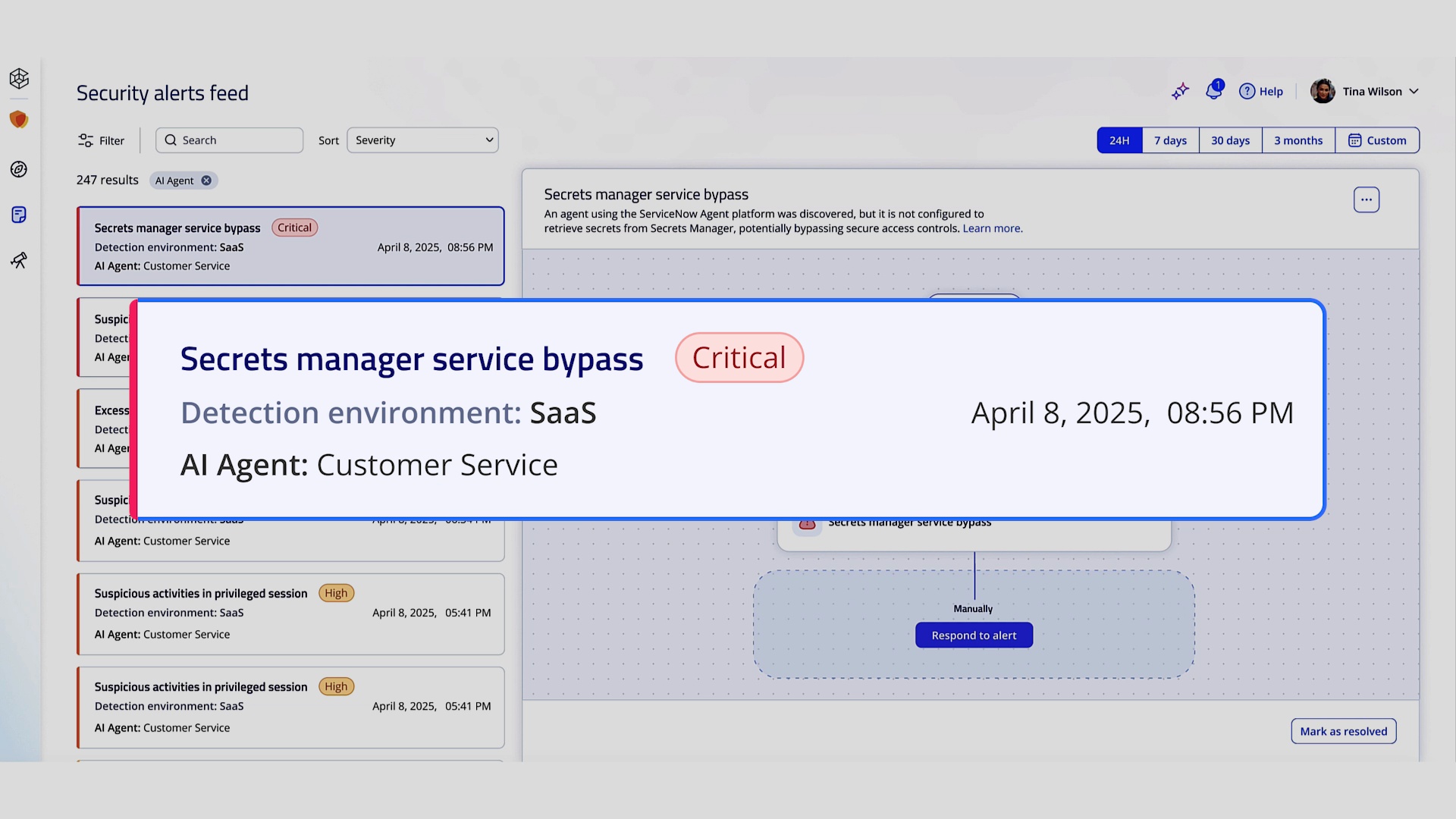Select the blue notes icon in sidebar
The height and width of the screenshot is (819, 1456).
(x=18, y=215)
